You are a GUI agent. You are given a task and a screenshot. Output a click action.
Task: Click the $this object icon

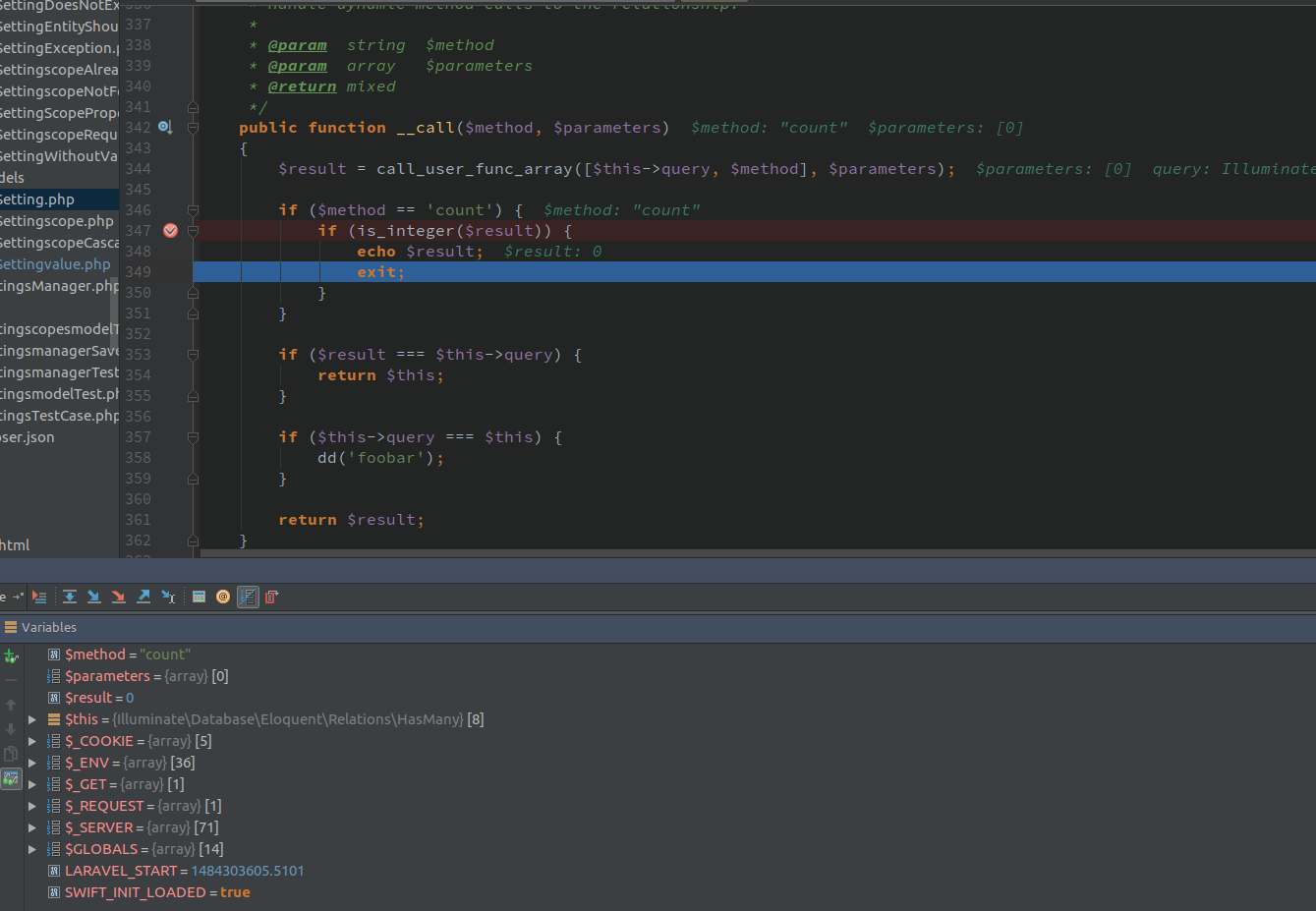(x=54, y=719)
